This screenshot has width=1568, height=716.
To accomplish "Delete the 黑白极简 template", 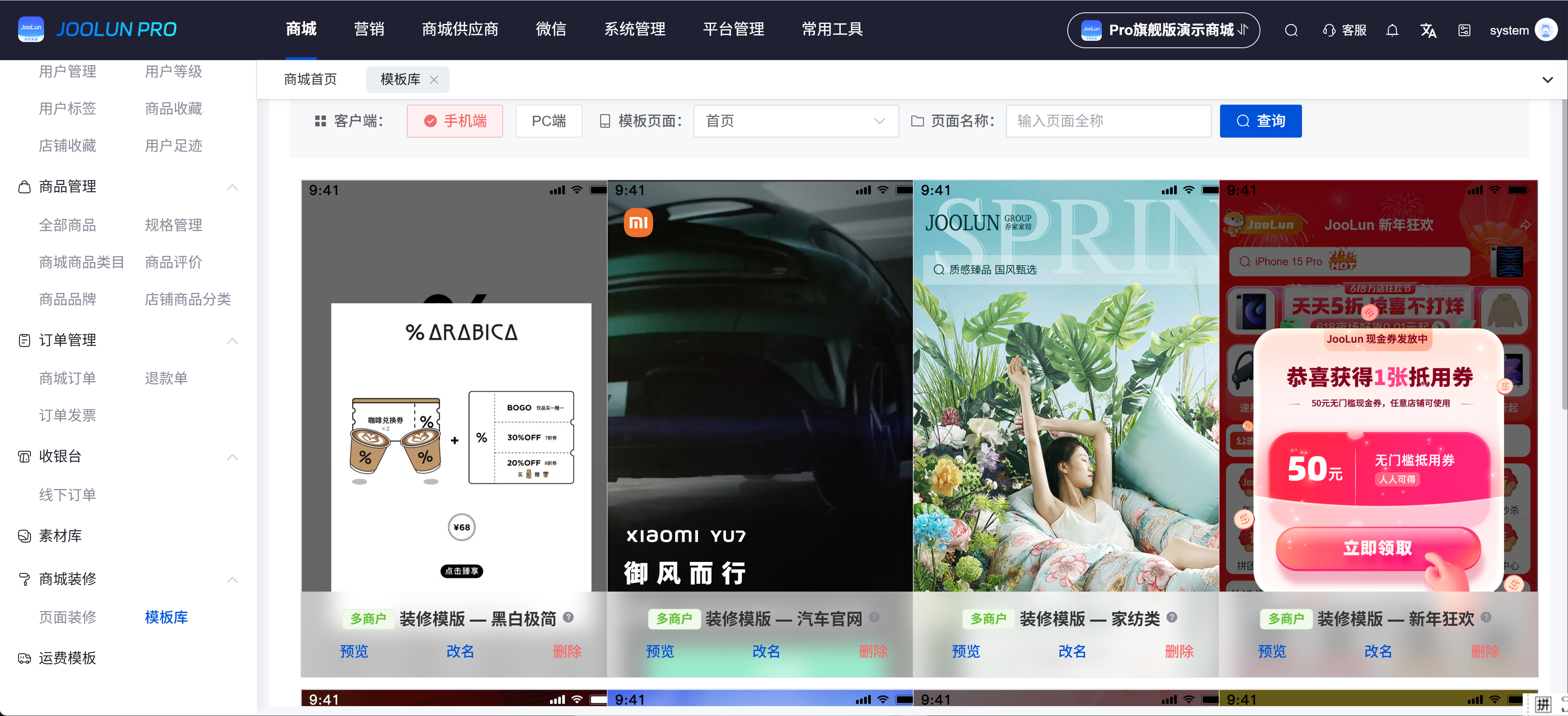I will pos(567,651).
